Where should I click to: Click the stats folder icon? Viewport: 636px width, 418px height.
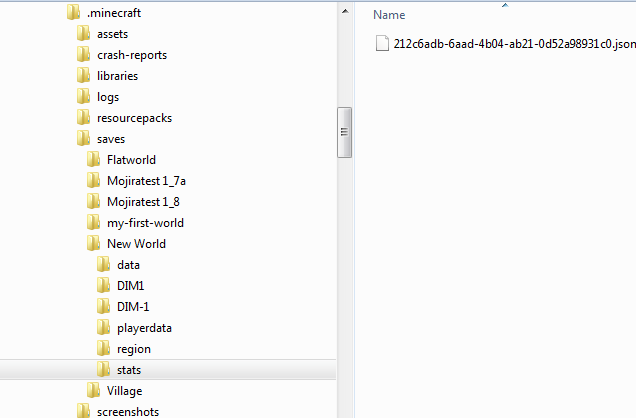pyautogui.click(x=104, y=370)
